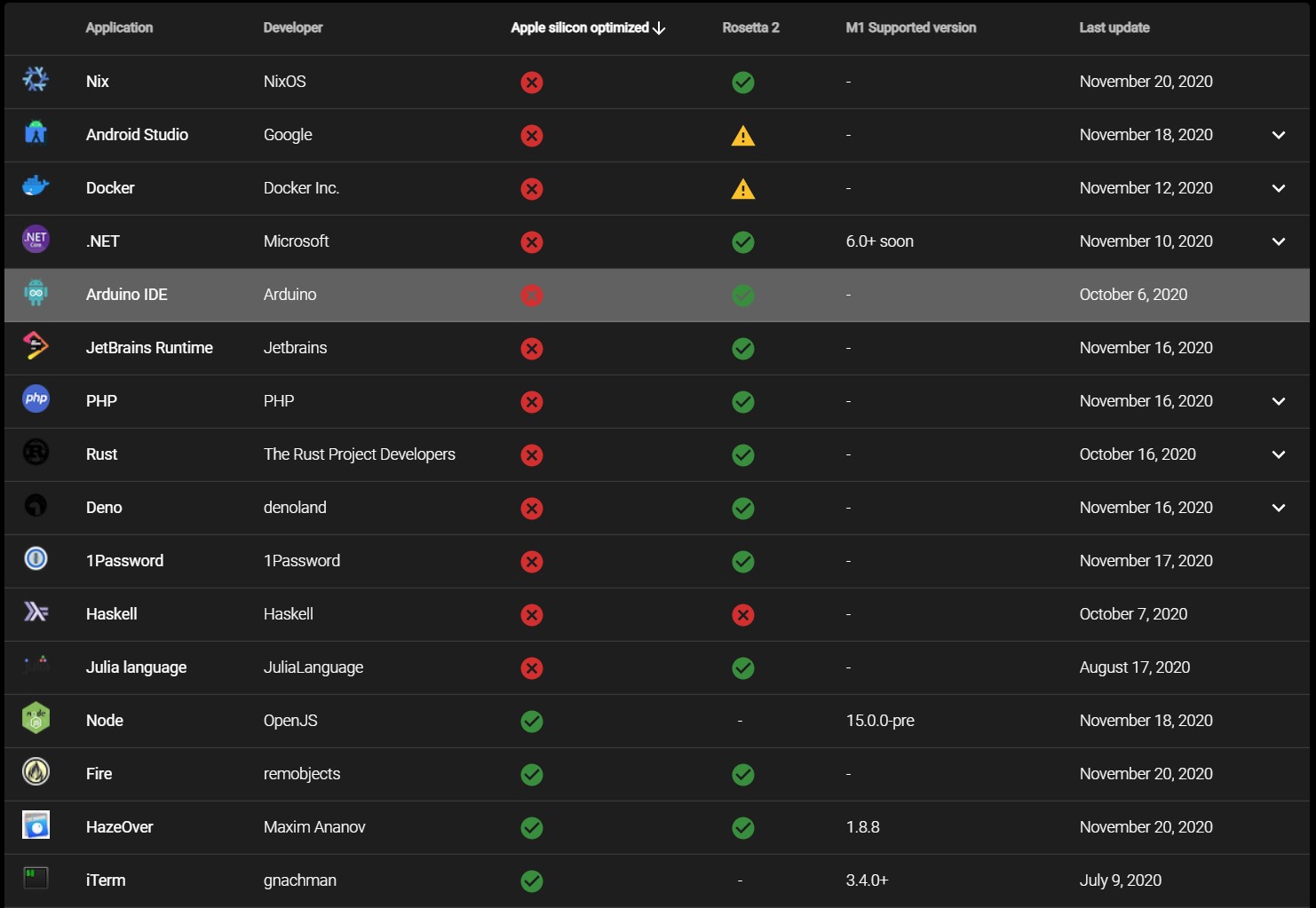Click the Rosetta 2 column header

click(x=750, y=28)
